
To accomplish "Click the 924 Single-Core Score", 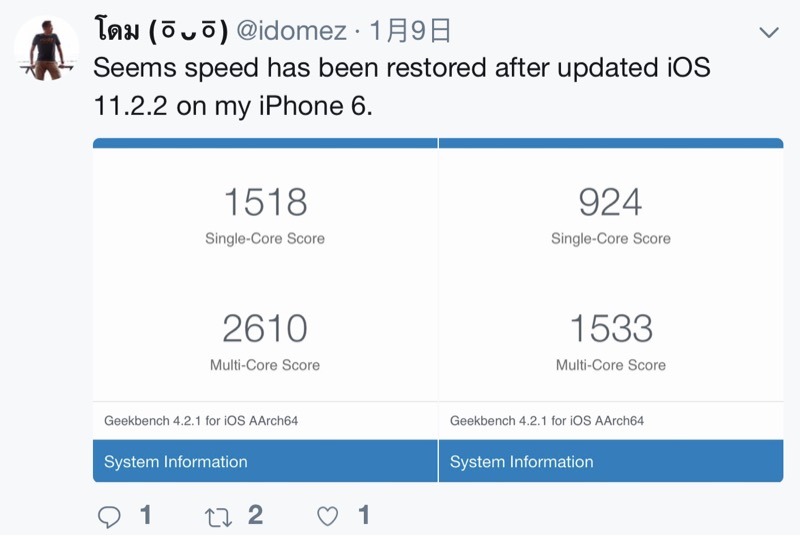I will tap(610, 203).
